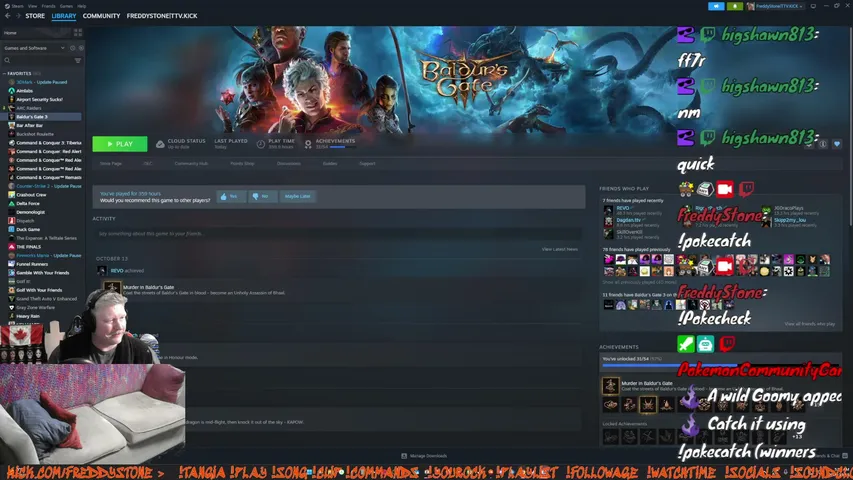Screen dimensions: 853x480
Task: Click View all friends who play
Action: [x=809, y=324]
